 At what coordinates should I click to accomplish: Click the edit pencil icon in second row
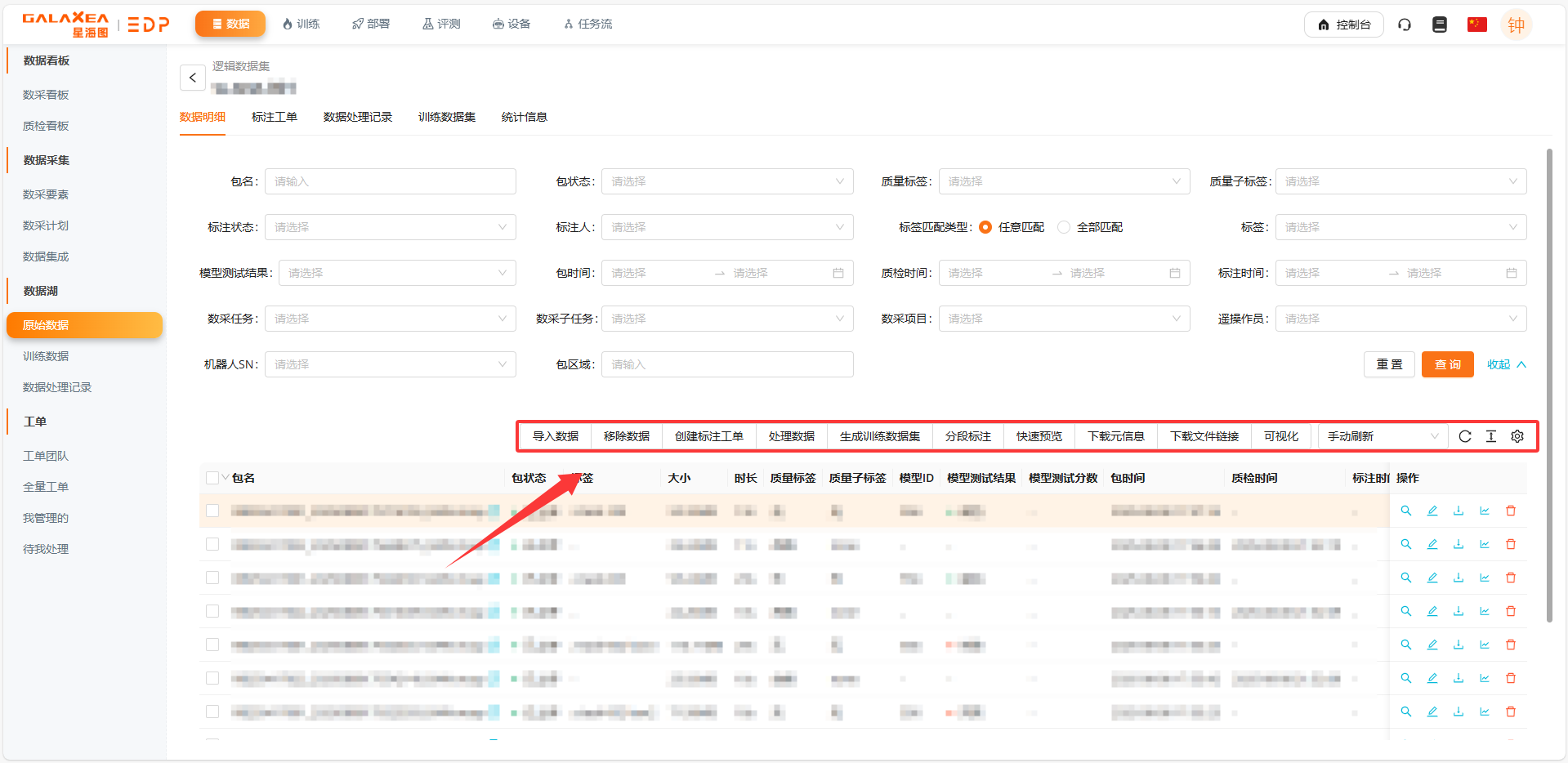coord(1432,544)
